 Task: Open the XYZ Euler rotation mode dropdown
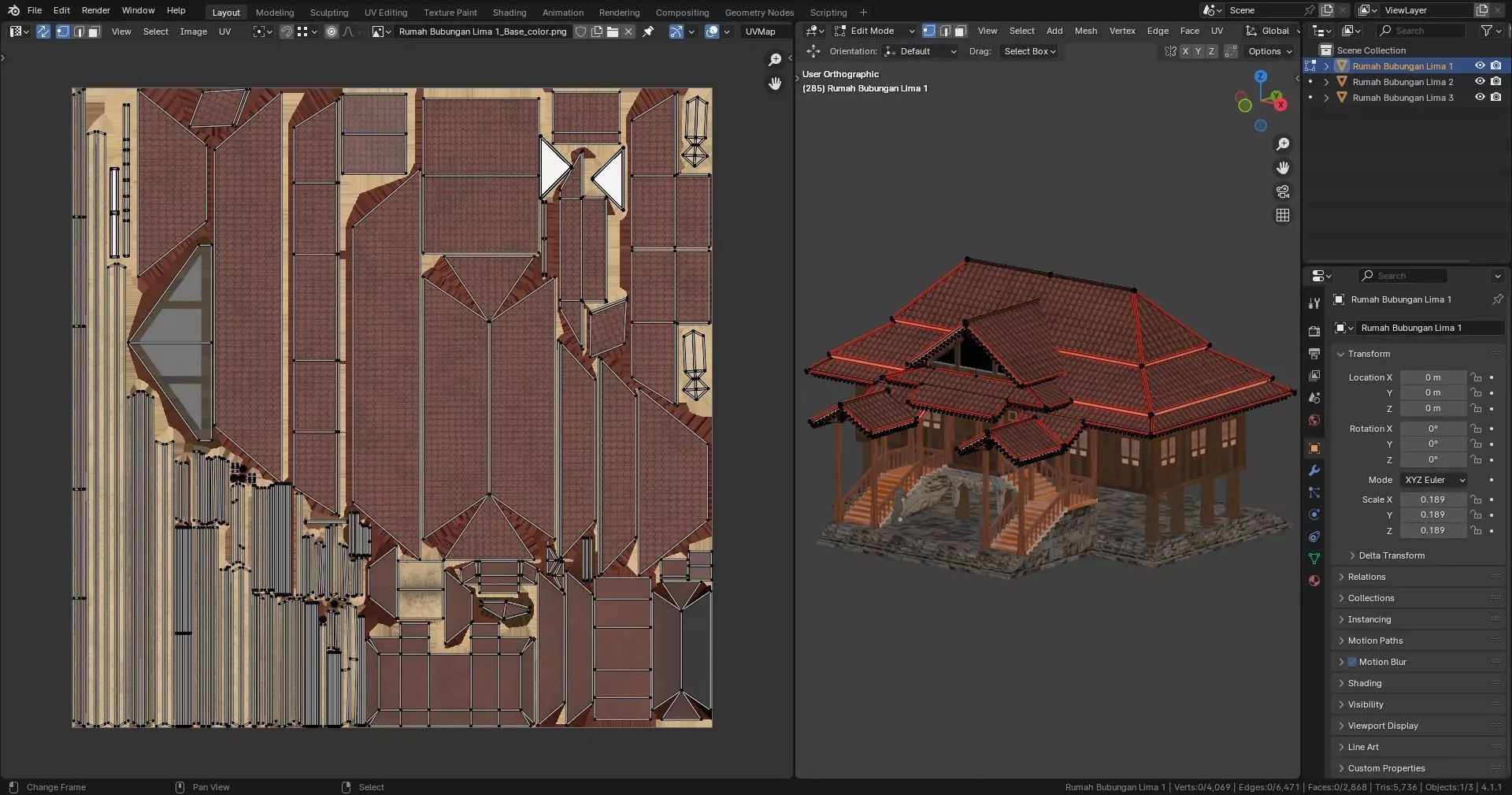point(1434,480)
